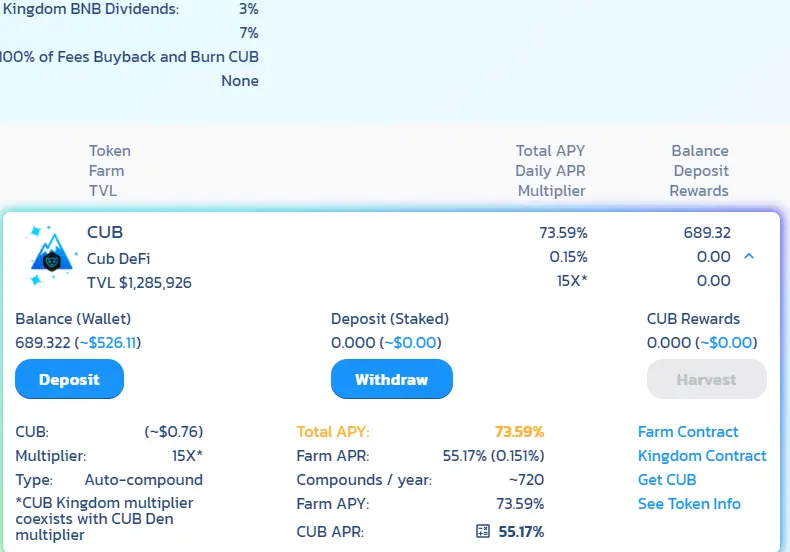Click the Farm column header
Screen dimensions: 790x552
pyautogui.click(x=106, y=171)
